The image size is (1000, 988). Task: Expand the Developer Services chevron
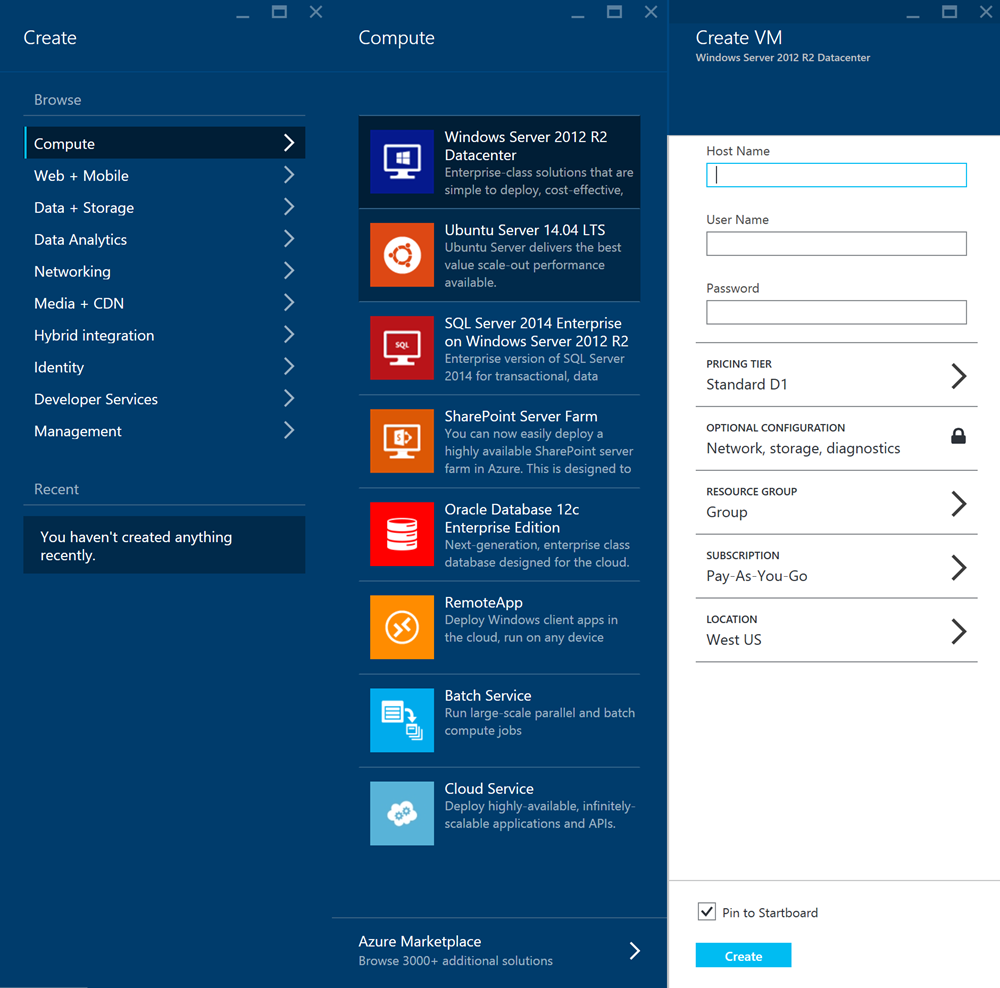[289, 398]
